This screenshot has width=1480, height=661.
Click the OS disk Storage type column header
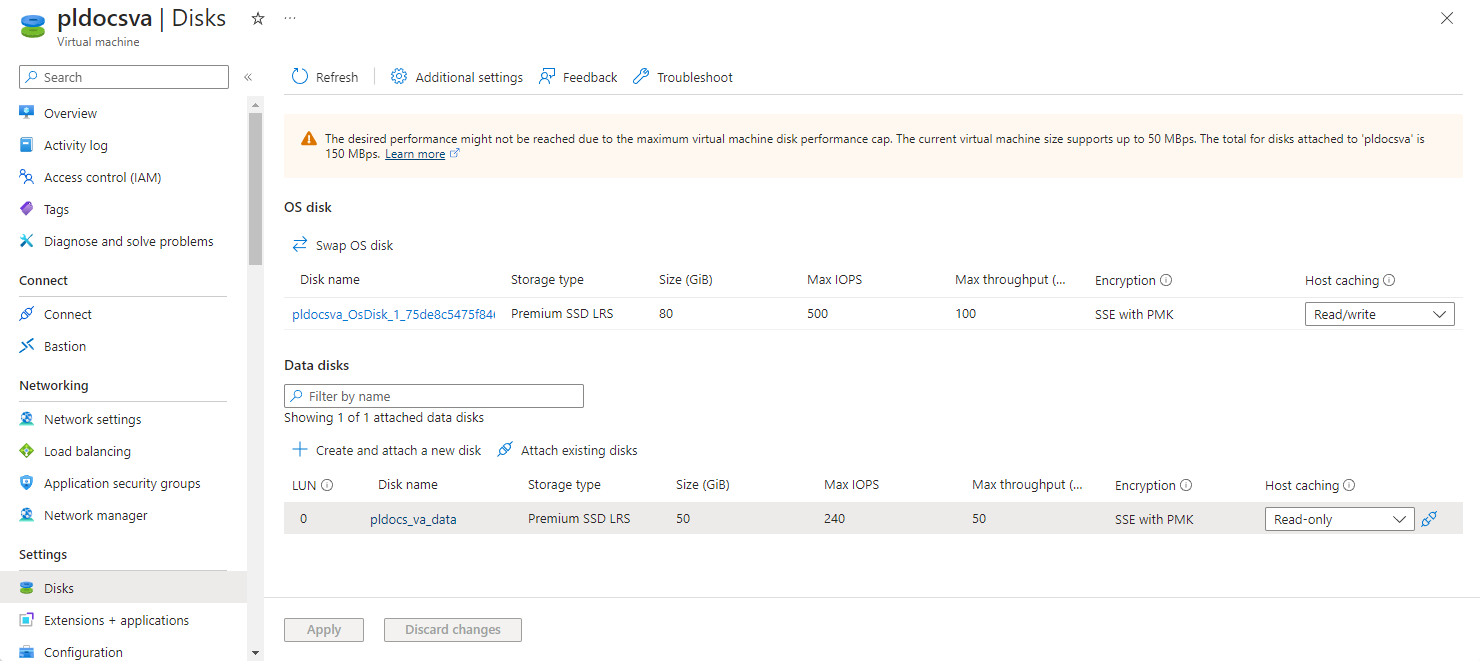547,280
